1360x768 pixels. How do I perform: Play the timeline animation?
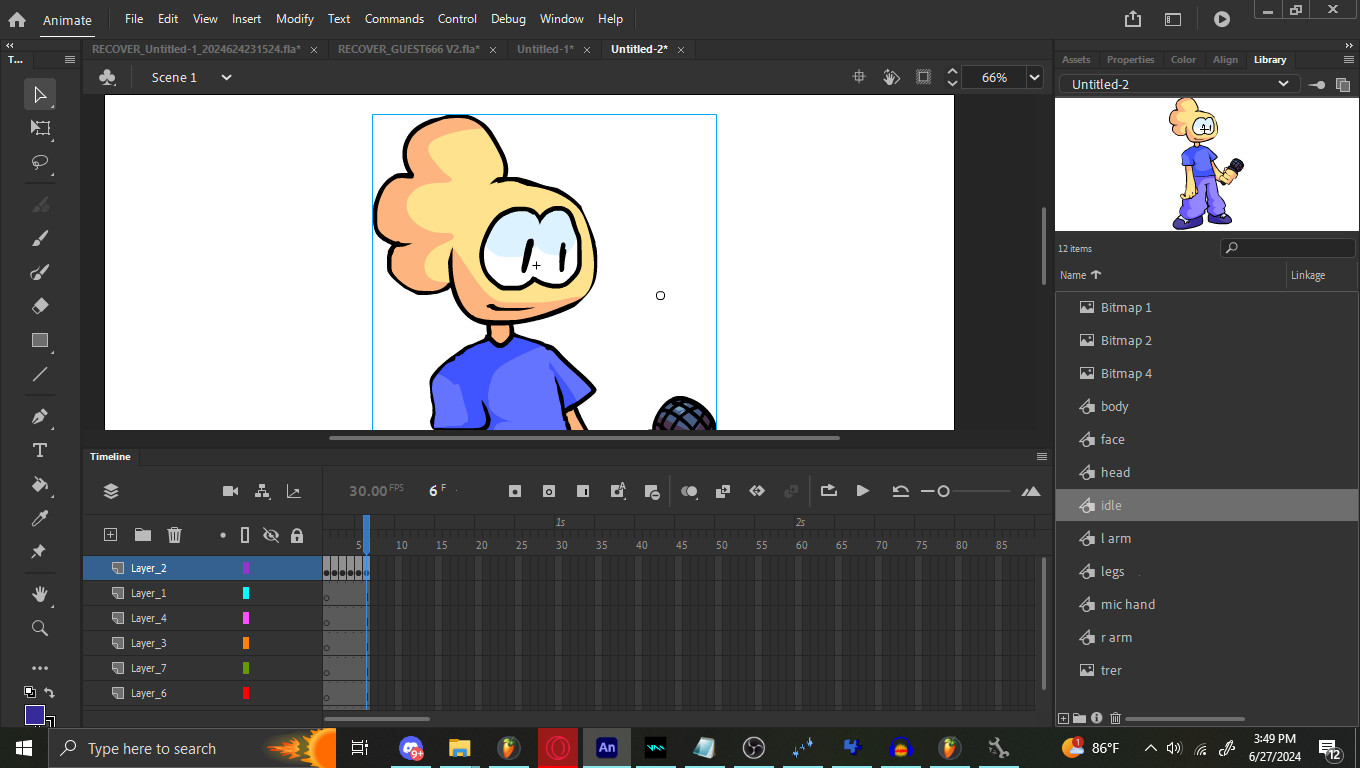862,491
